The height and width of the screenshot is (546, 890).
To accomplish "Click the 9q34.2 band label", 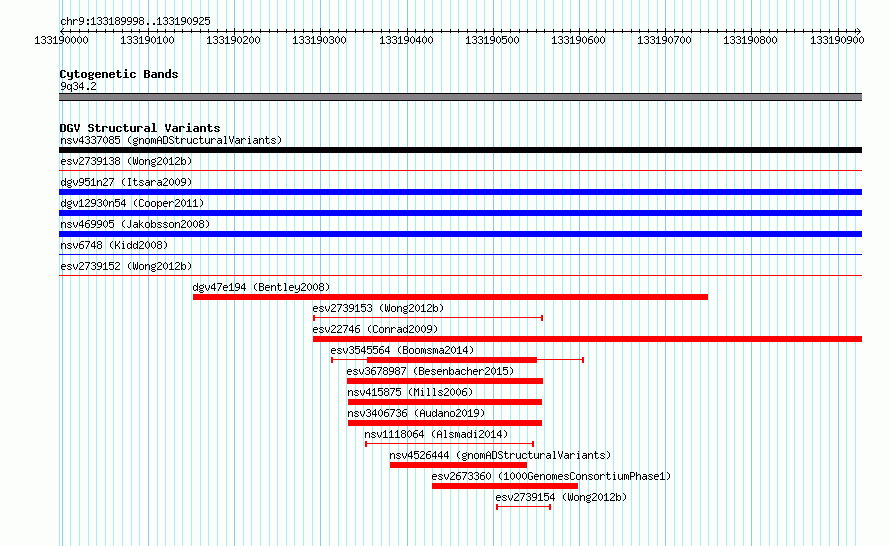I will tap(78, 86).
